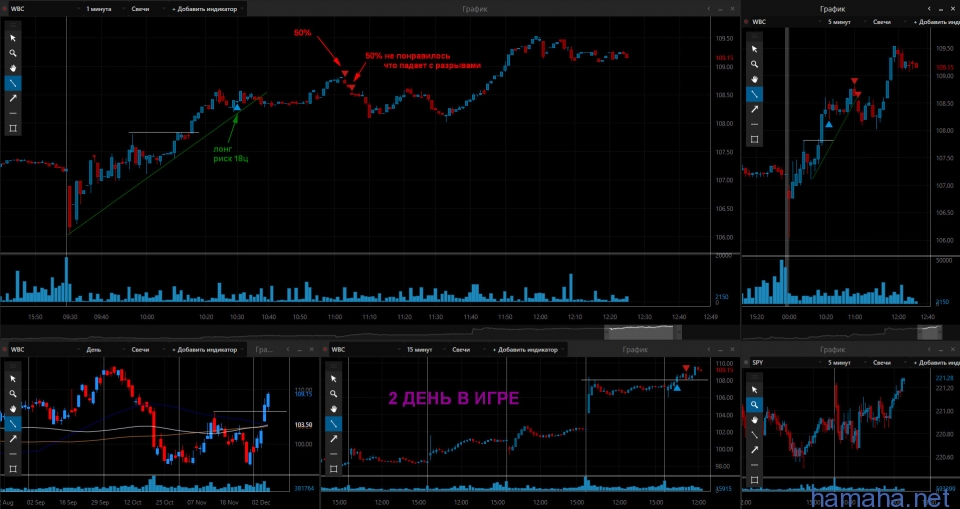Click 'Добавить индикатор' in 15-minute chart
The image size is (960, 509).
click(x=527, y=350)
